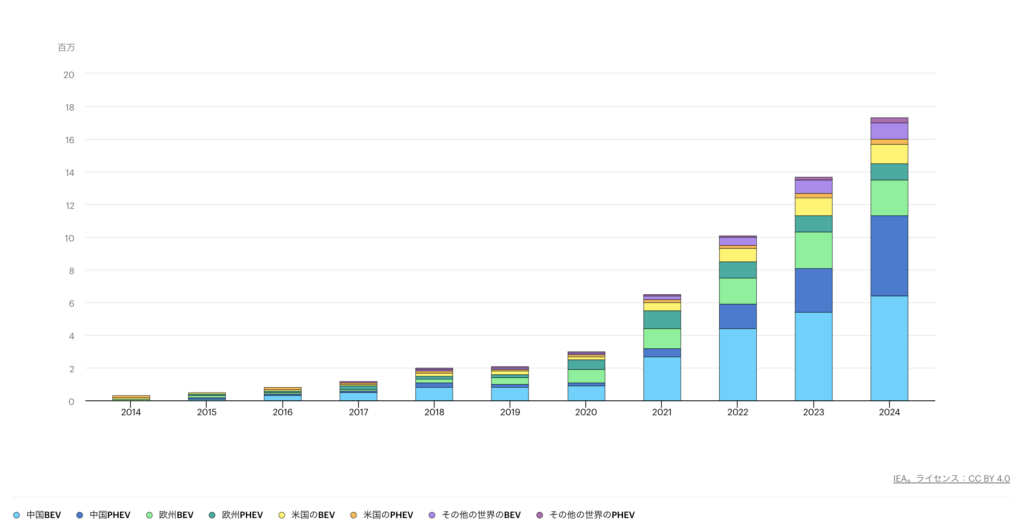
Task: Click the 16 y-axis value
Action: (x=69, y=140)
